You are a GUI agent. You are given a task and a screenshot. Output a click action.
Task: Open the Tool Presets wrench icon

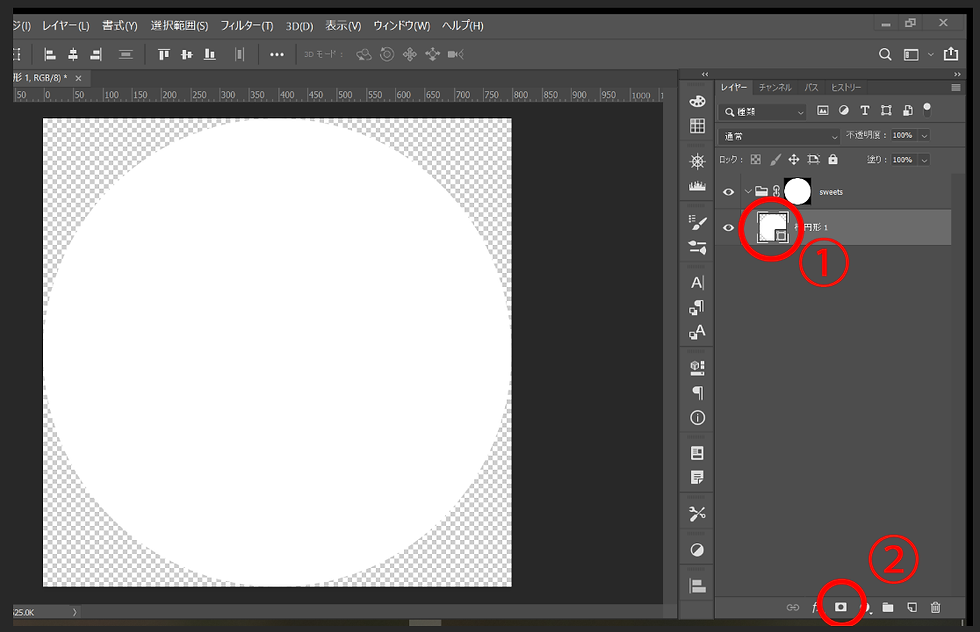(698, 514)
